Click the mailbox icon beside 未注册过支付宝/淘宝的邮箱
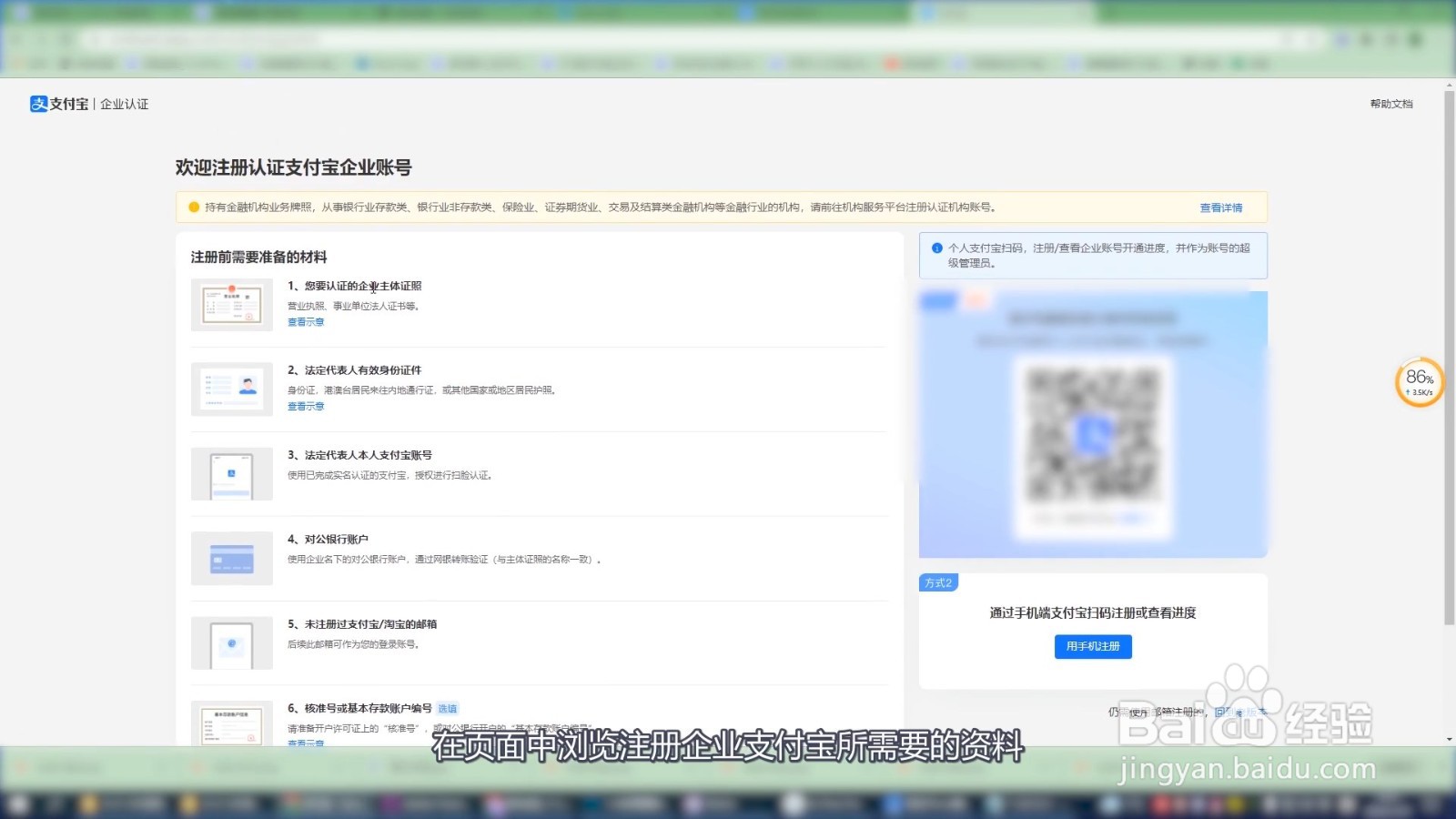 pyautogui.click(x=232, y=643)
